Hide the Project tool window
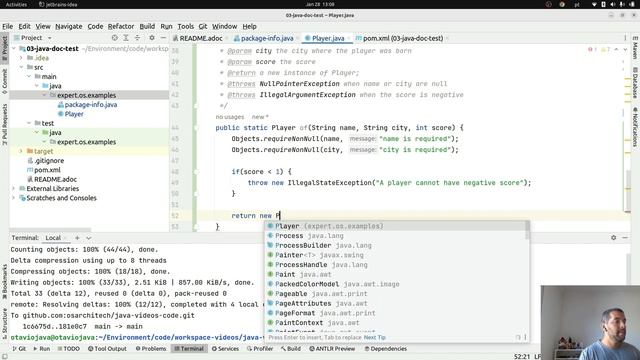The width and height of the screenshot is (640, 360). click(x=163, y=38)
